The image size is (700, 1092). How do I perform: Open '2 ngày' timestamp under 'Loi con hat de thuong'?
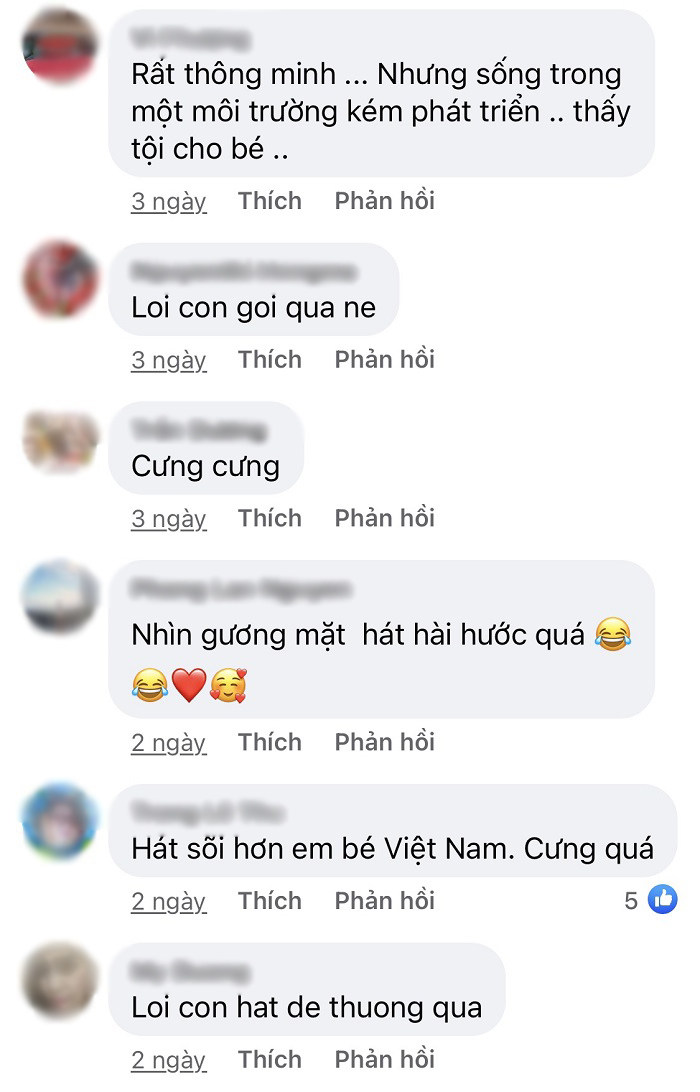tap(169, 1061)
